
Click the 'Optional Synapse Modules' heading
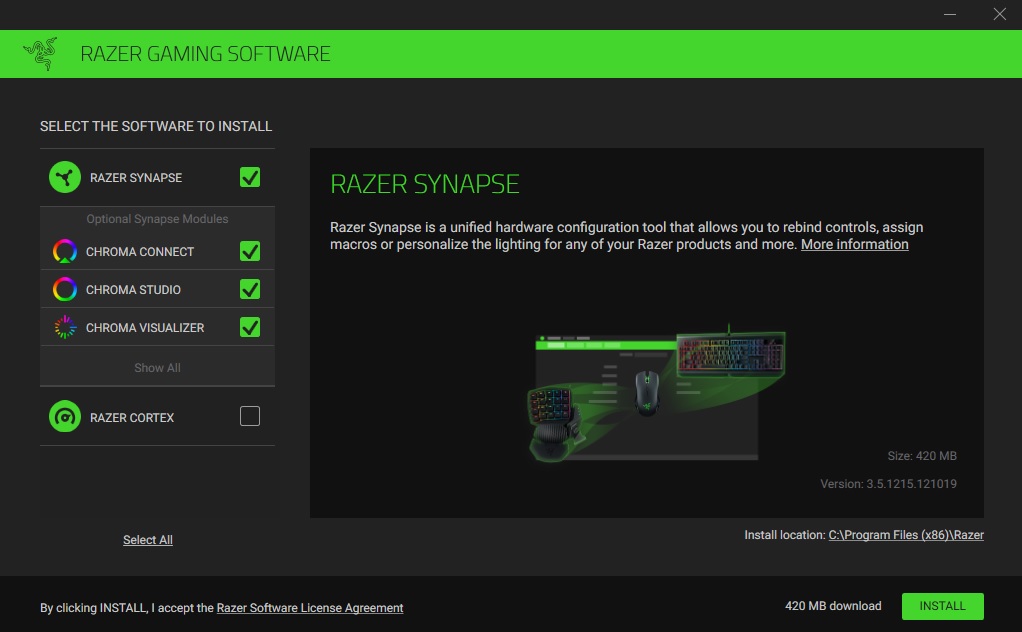tap(157, 219)
